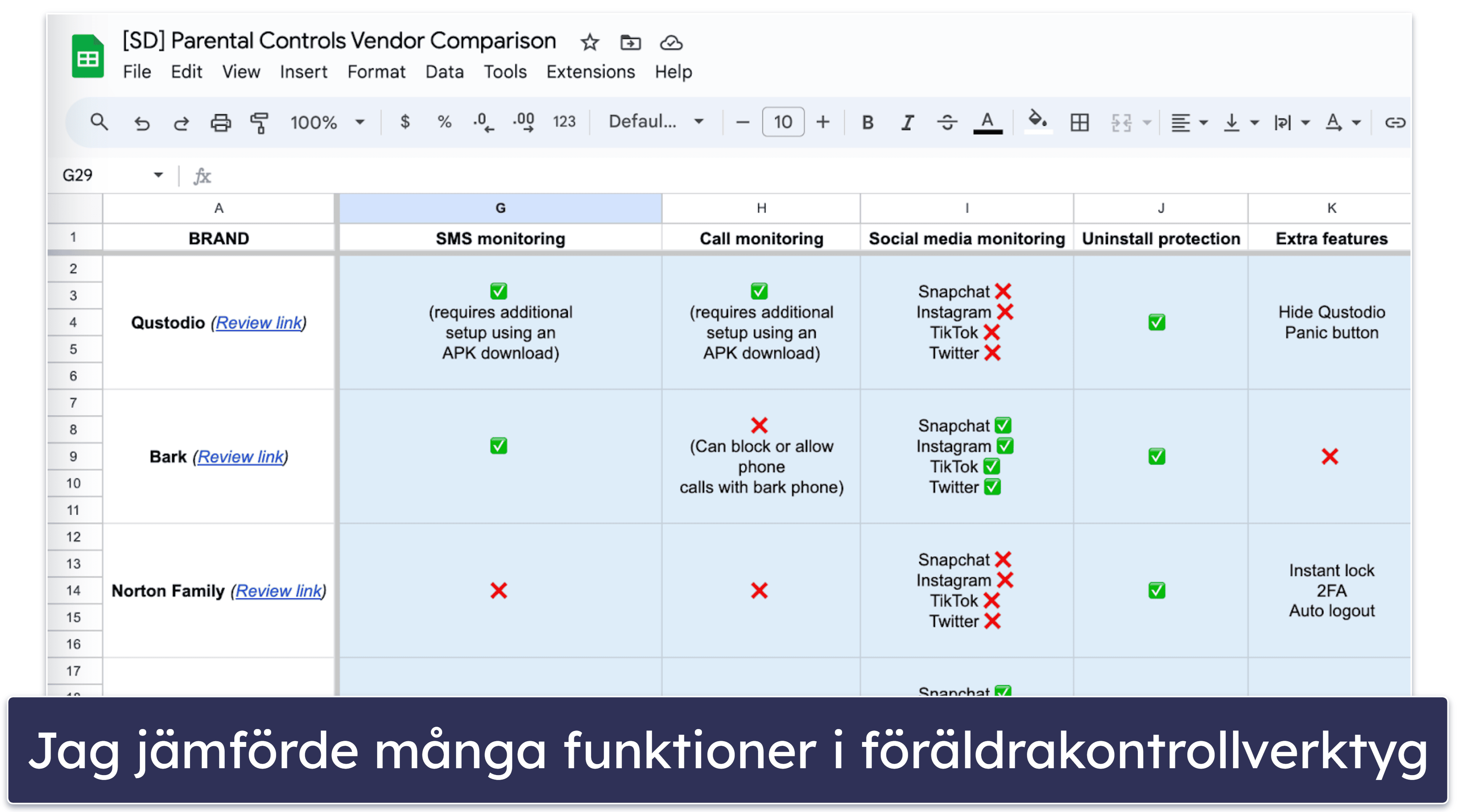This screenshot has width=1460, height=812.
Task: Open the Google Sheets home icon
Action: pos(88,56)
